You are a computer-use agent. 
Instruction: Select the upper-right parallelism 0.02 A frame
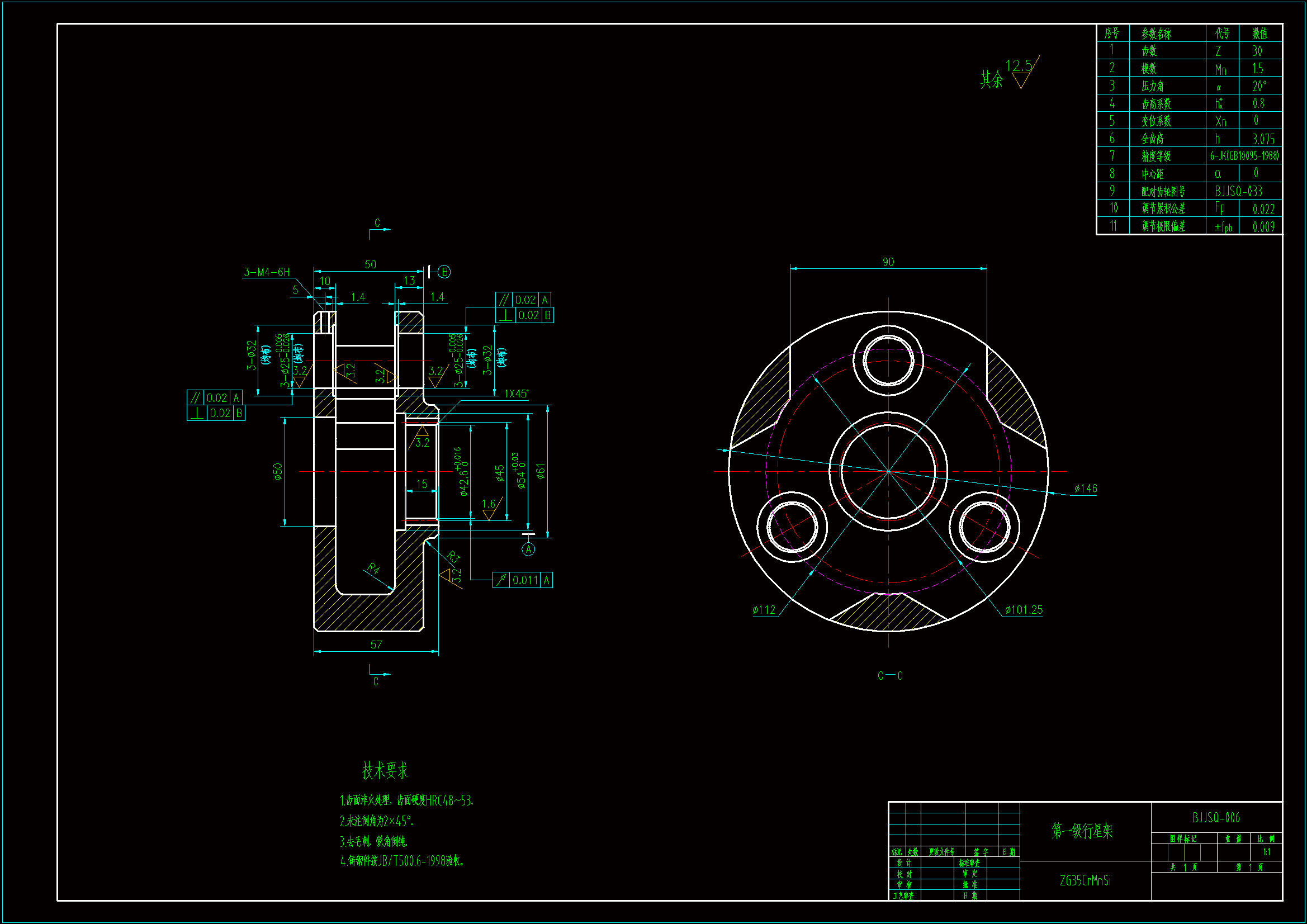(523, 300)
